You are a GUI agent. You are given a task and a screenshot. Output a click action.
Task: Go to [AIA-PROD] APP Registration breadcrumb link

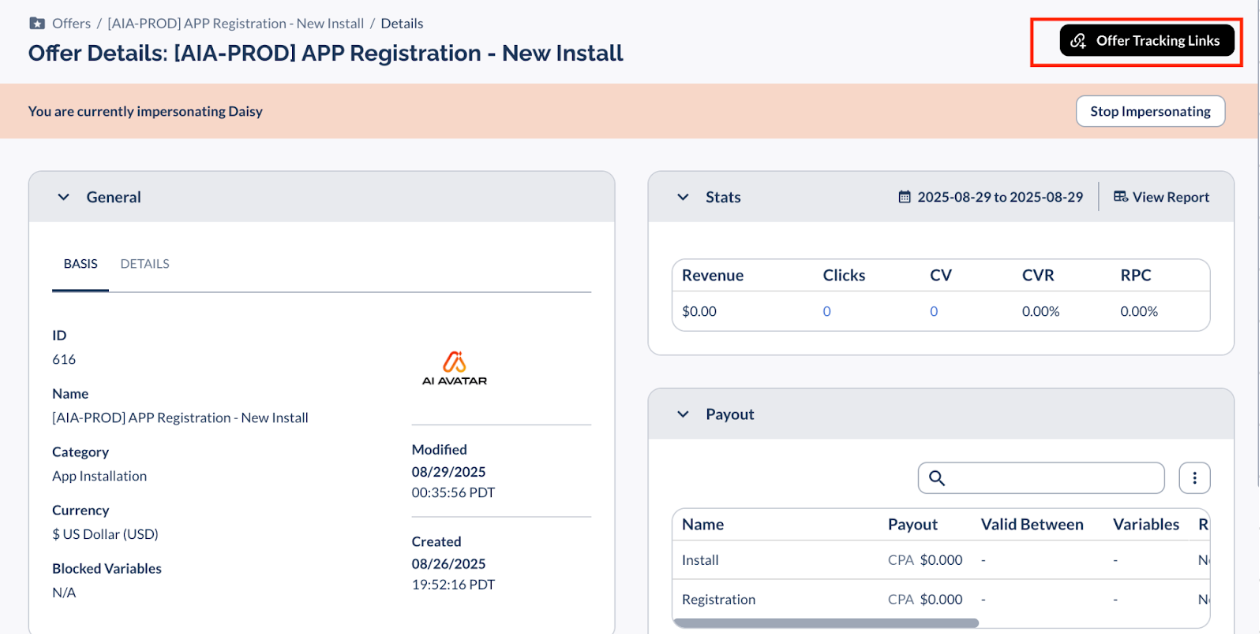point(236,23)
